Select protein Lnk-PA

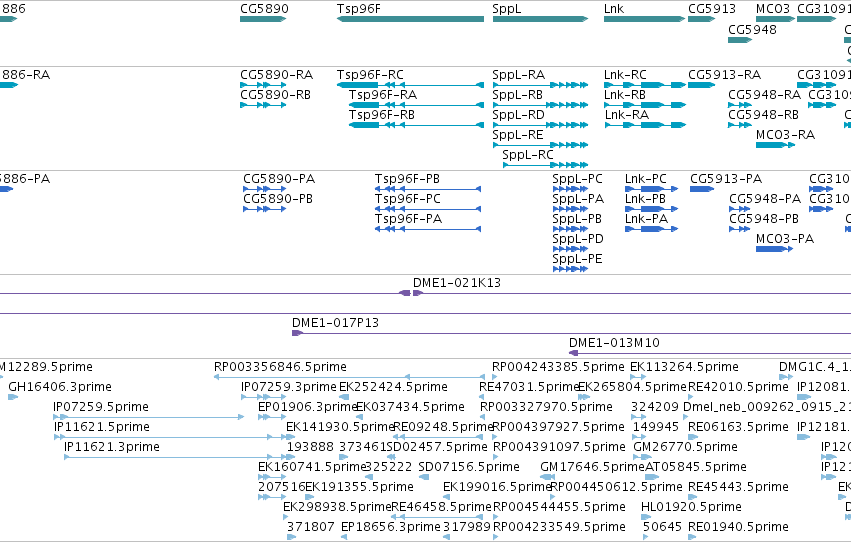[651, 229]
